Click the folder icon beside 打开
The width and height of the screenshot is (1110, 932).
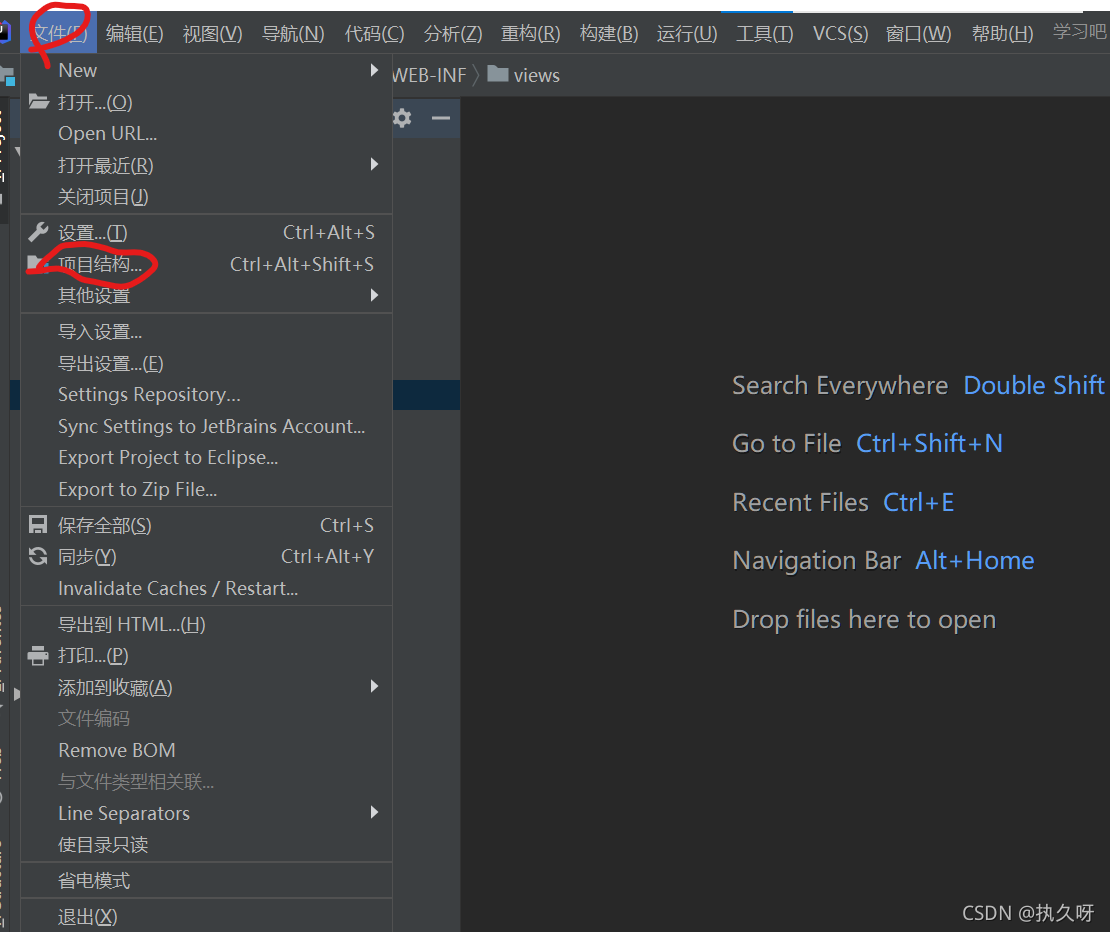coord(38,102)
